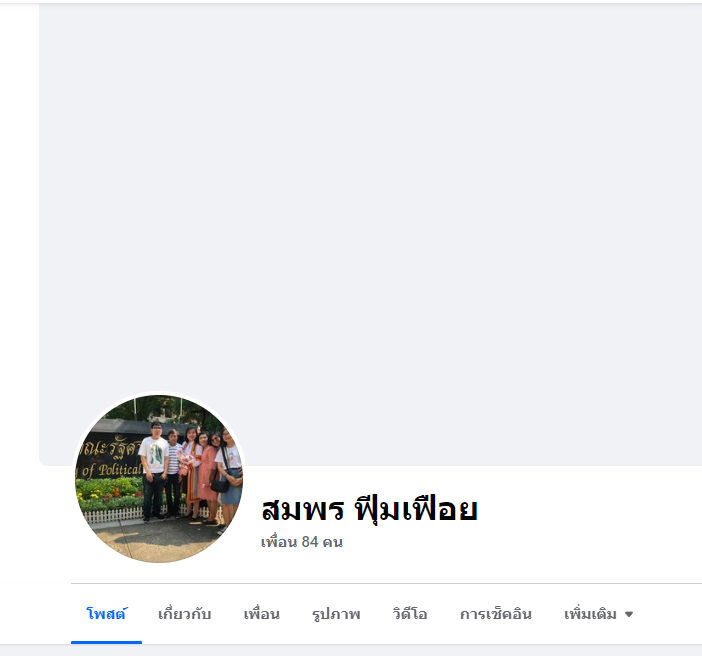Switch to the เกี่ยวกับ (About) tab
This screenshot has height=656, width=702.
(184, 613)
